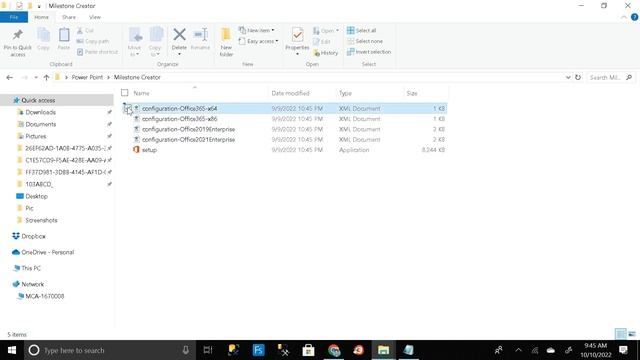Click Invert selection
This screenshot has width=640, height=360.
point(369,52)
